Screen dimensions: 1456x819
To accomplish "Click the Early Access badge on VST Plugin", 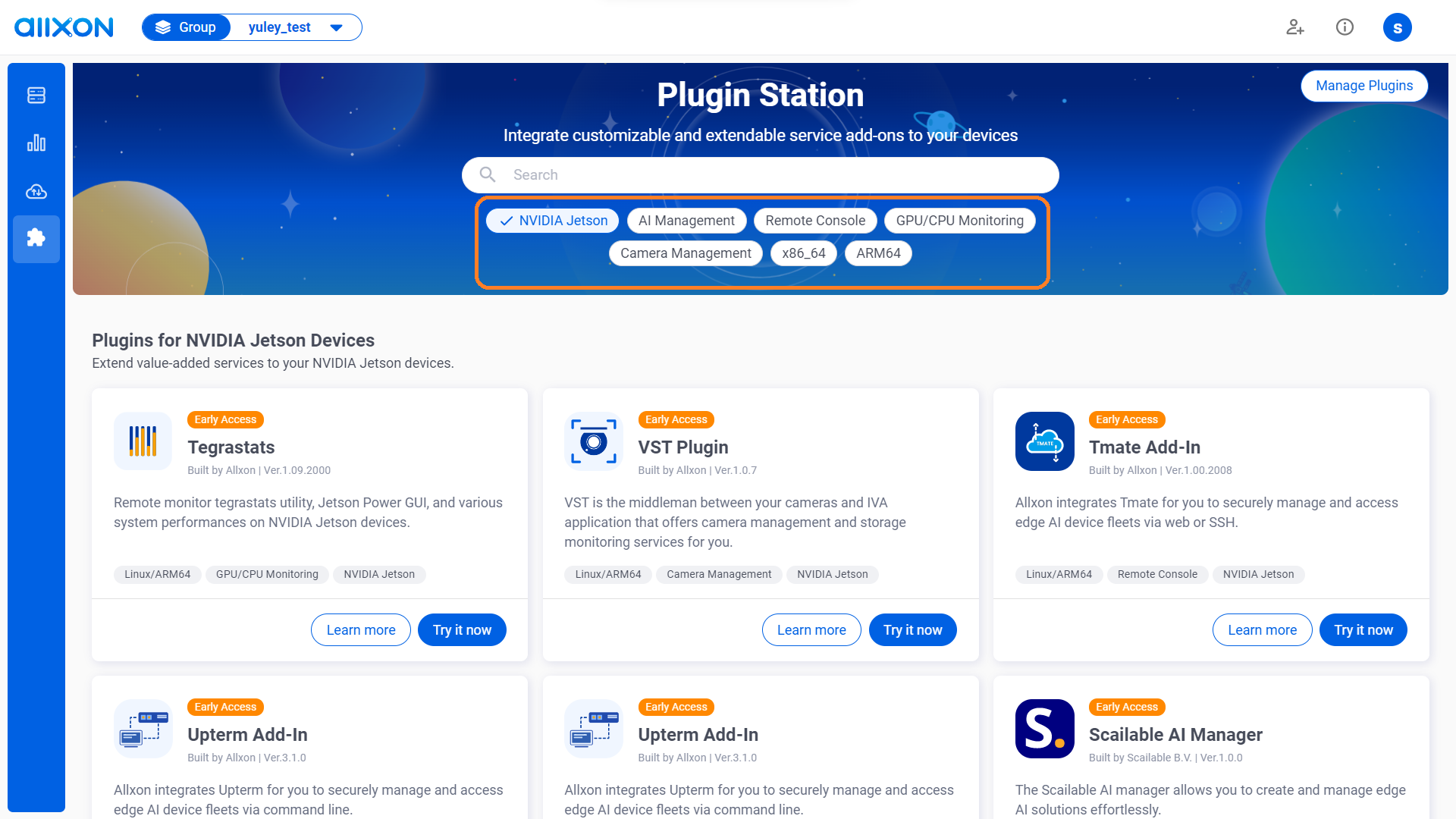I will click(x=676, y=419).
